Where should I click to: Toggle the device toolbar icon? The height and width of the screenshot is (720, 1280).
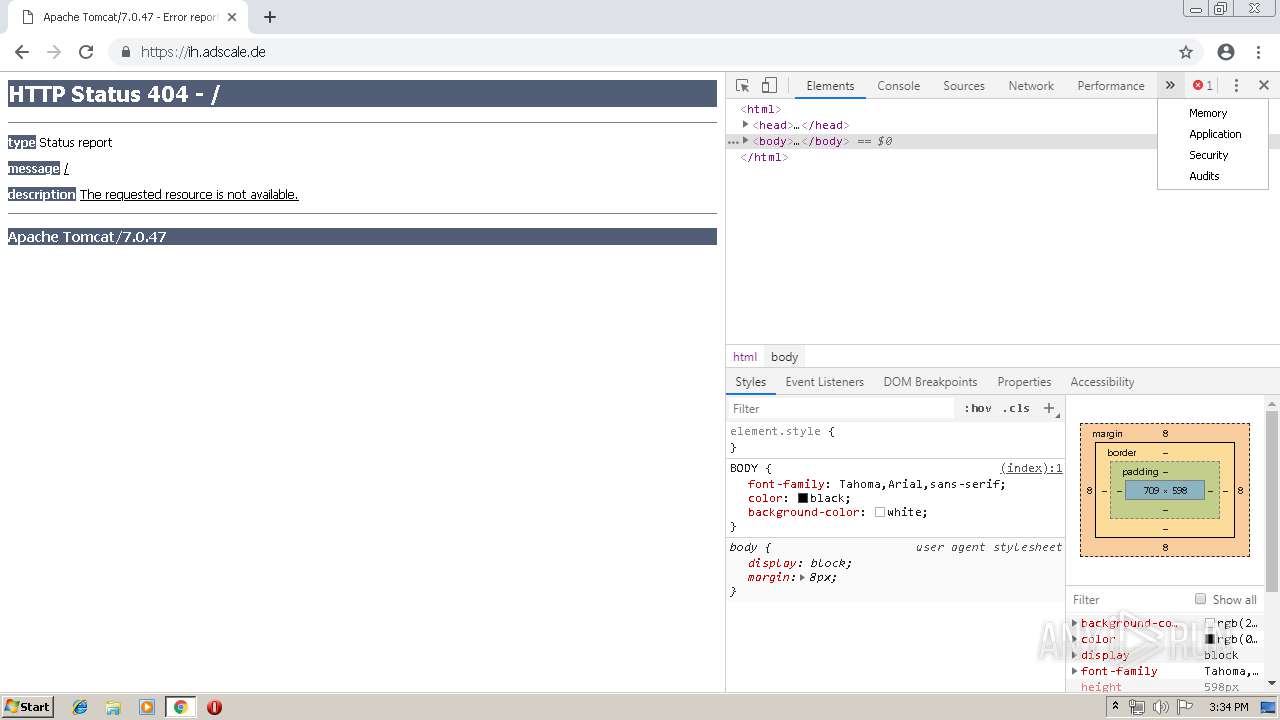click(769, 86)
